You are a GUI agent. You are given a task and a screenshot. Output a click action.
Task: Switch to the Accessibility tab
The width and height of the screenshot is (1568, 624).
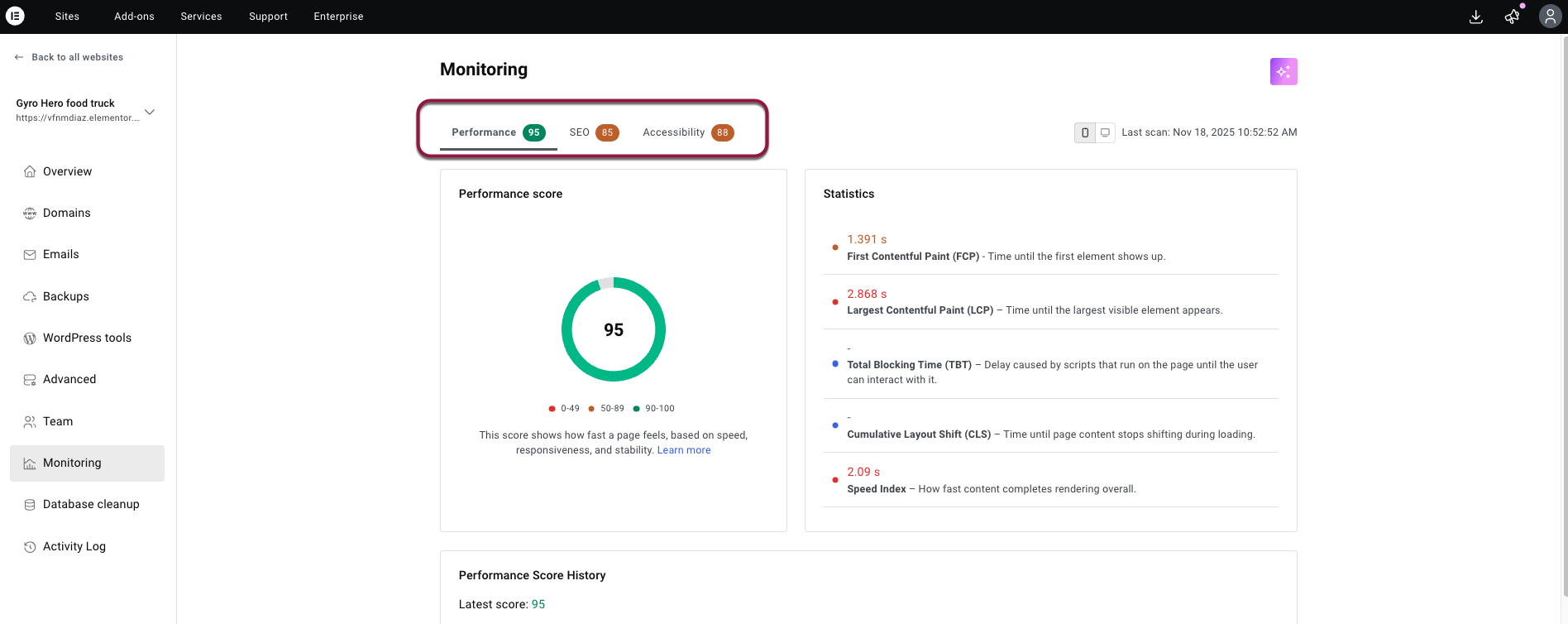coord(687,132)
